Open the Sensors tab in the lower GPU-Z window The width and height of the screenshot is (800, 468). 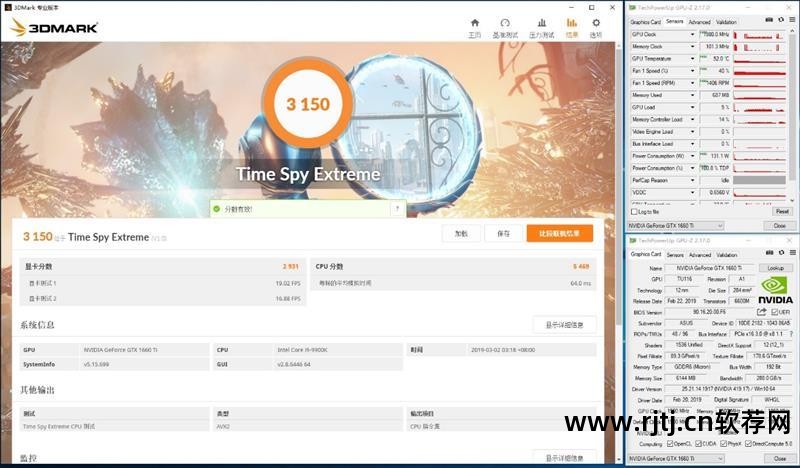point(674,255)
